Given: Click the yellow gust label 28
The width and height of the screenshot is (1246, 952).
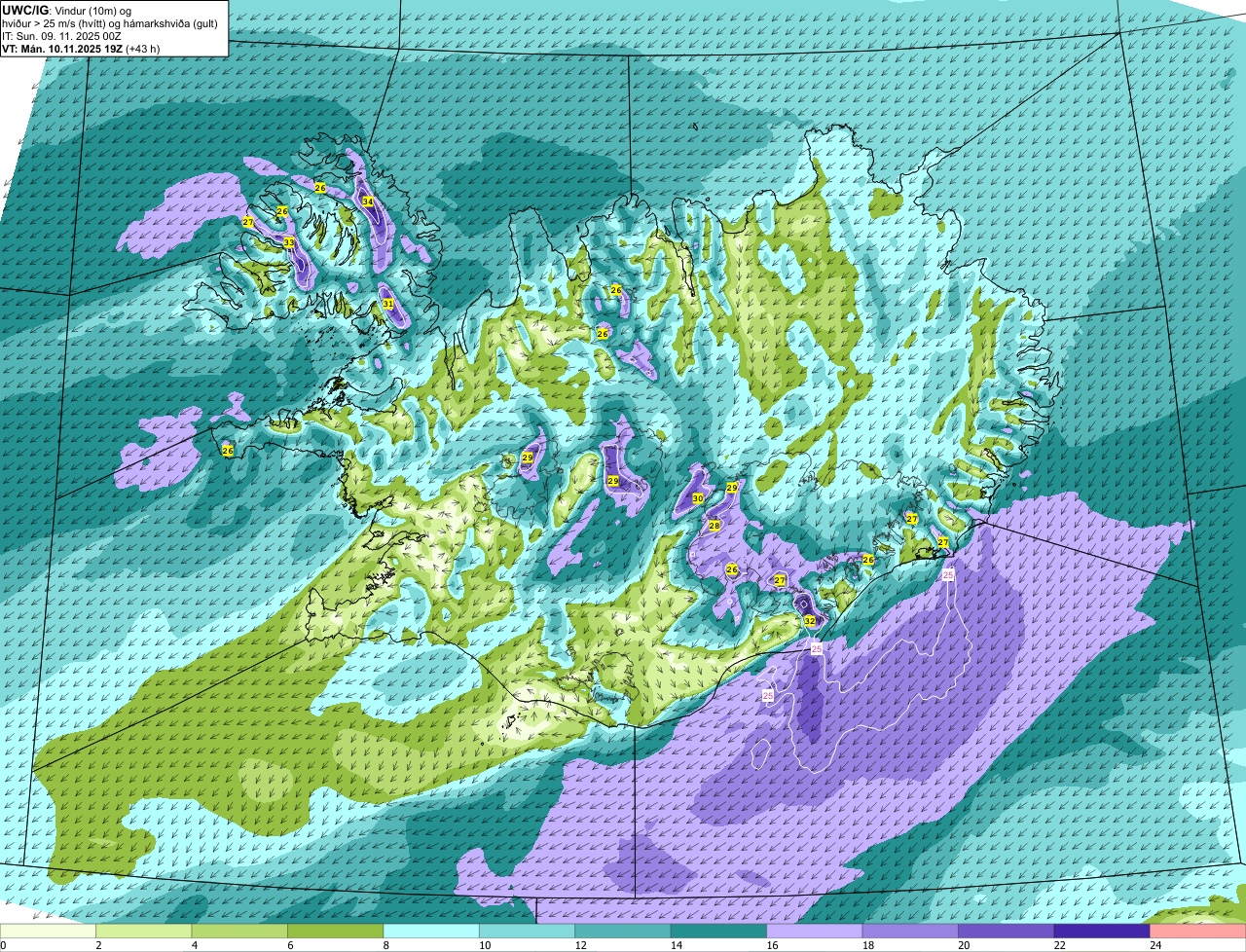Looking at the screenshot, I should (714, 526).
